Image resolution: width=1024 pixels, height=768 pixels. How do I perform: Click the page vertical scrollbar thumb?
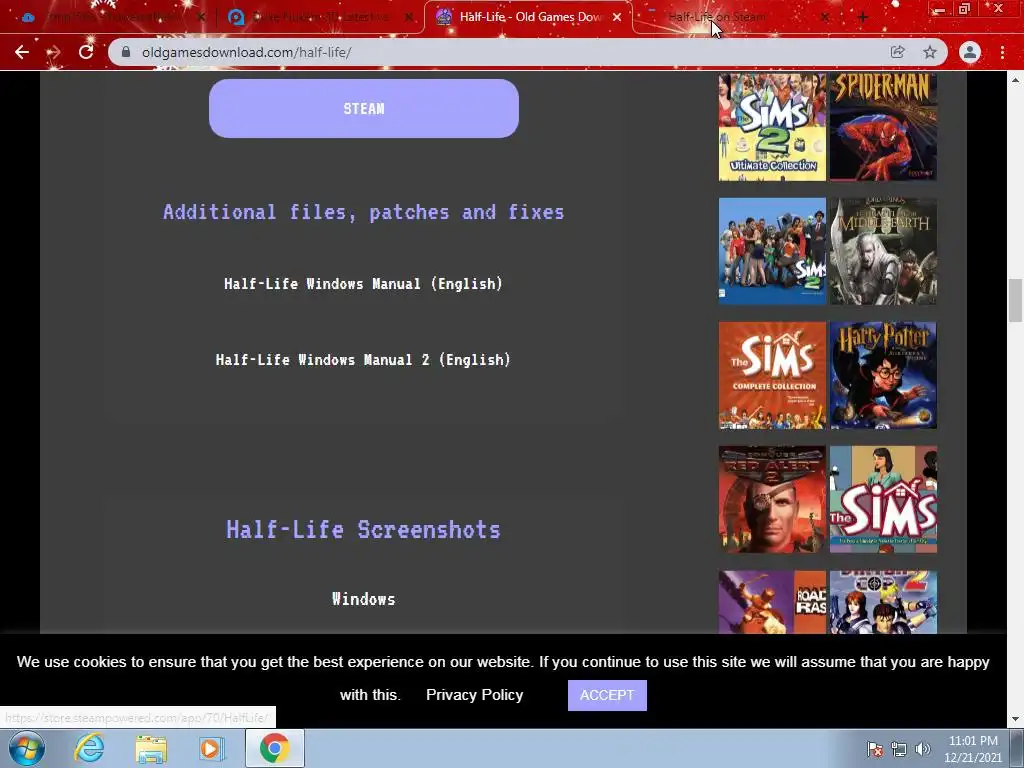pos(1015,300)
